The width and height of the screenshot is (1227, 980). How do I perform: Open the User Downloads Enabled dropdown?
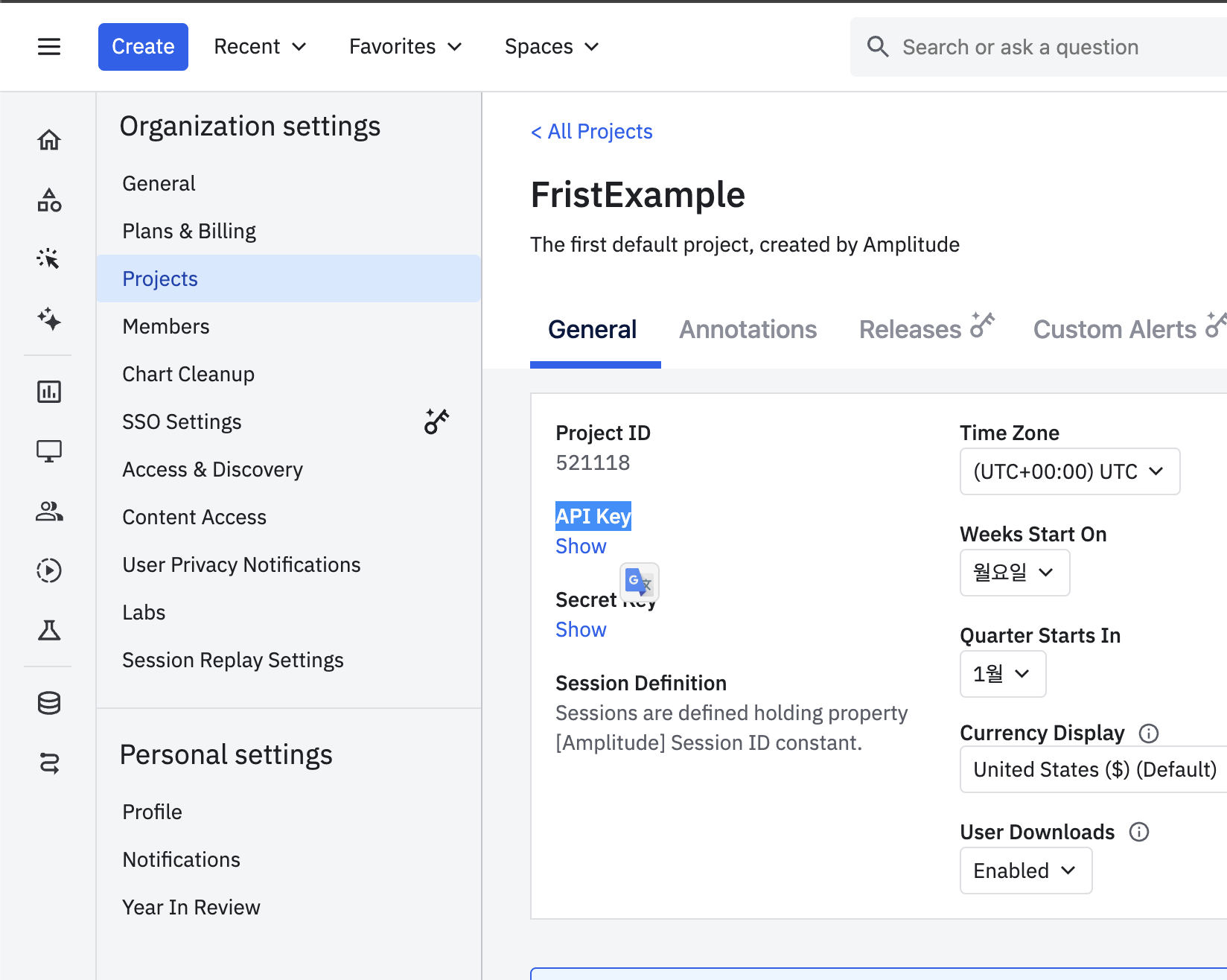point(1026,871)
